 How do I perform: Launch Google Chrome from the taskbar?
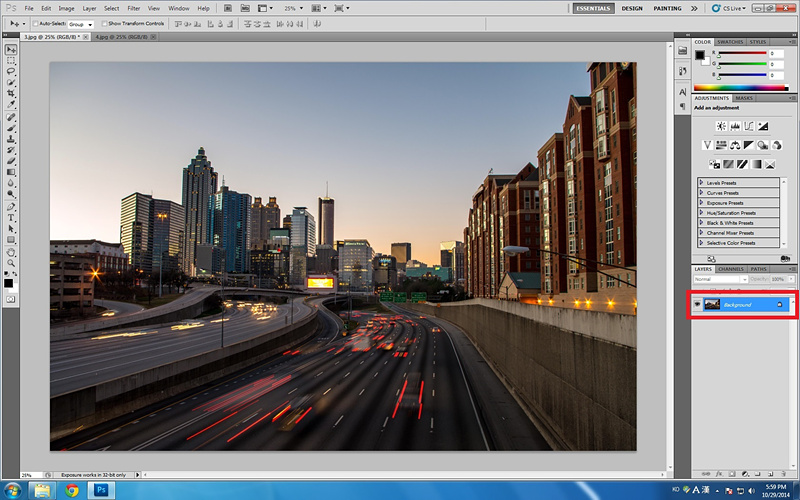tap(72, 490)
